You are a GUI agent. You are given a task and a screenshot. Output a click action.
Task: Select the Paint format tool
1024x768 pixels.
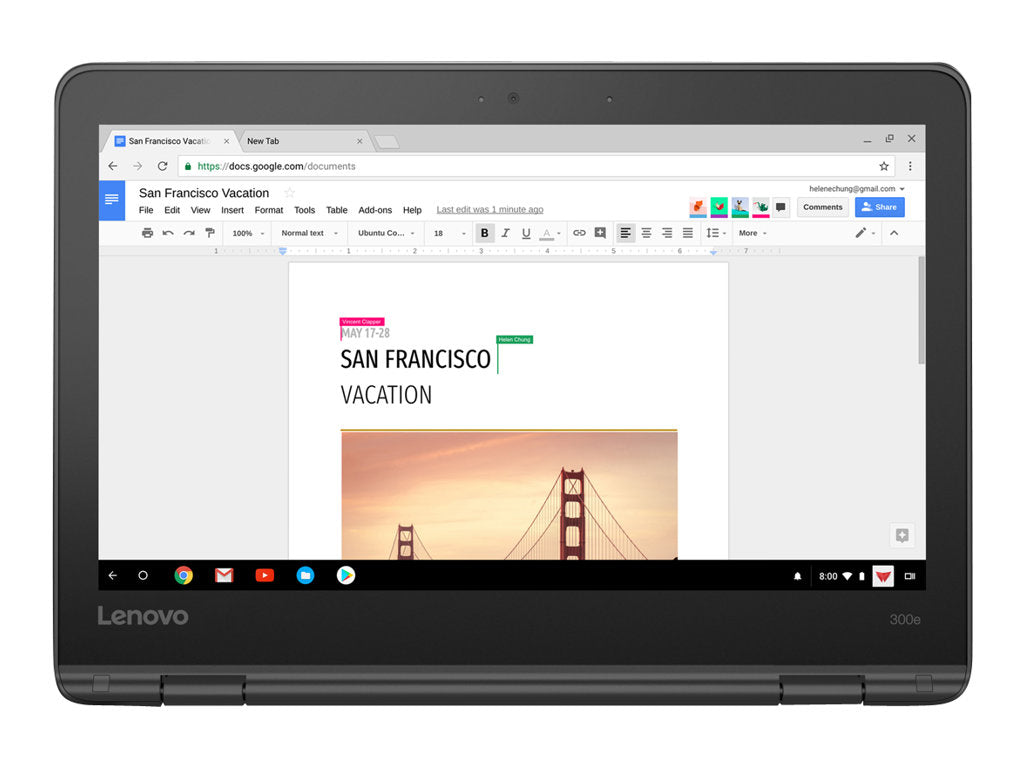click(x=209, y=233)
